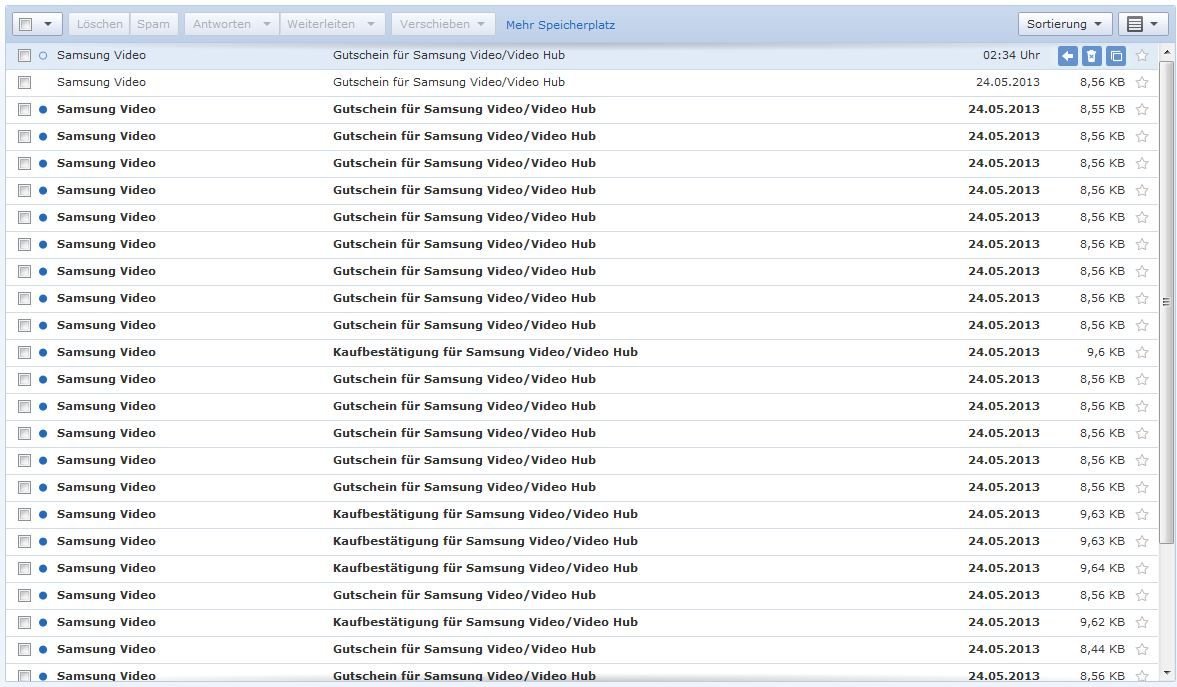Click the date 24.05.2013 on the 9,62 KB row
The width and height of the screenshot is (1177, 687).
[x=1004, y=622]
